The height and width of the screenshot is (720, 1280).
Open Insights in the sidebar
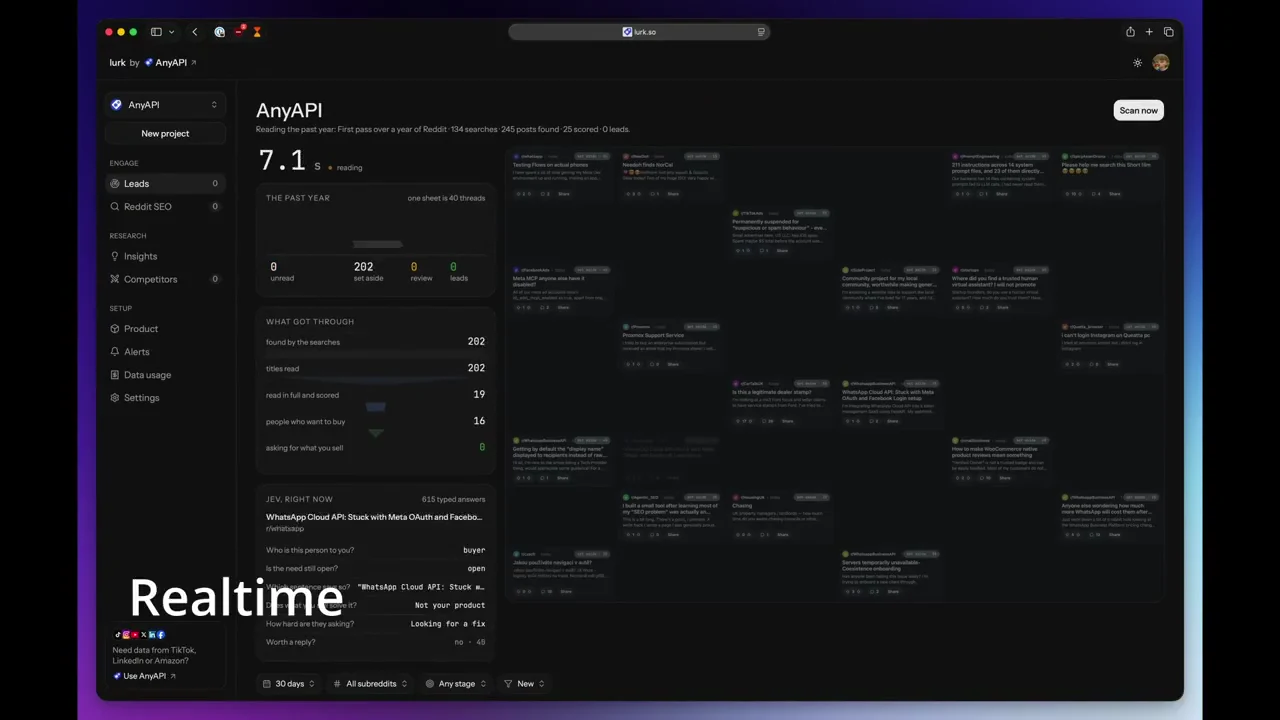pyautogui.click(x=165, y=256)
